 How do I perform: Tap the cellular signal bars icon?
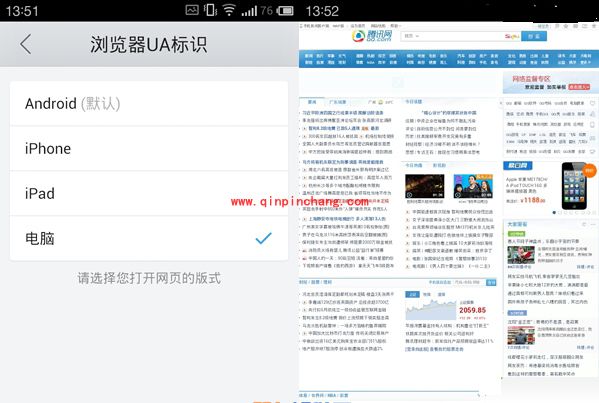coord(249,11)
